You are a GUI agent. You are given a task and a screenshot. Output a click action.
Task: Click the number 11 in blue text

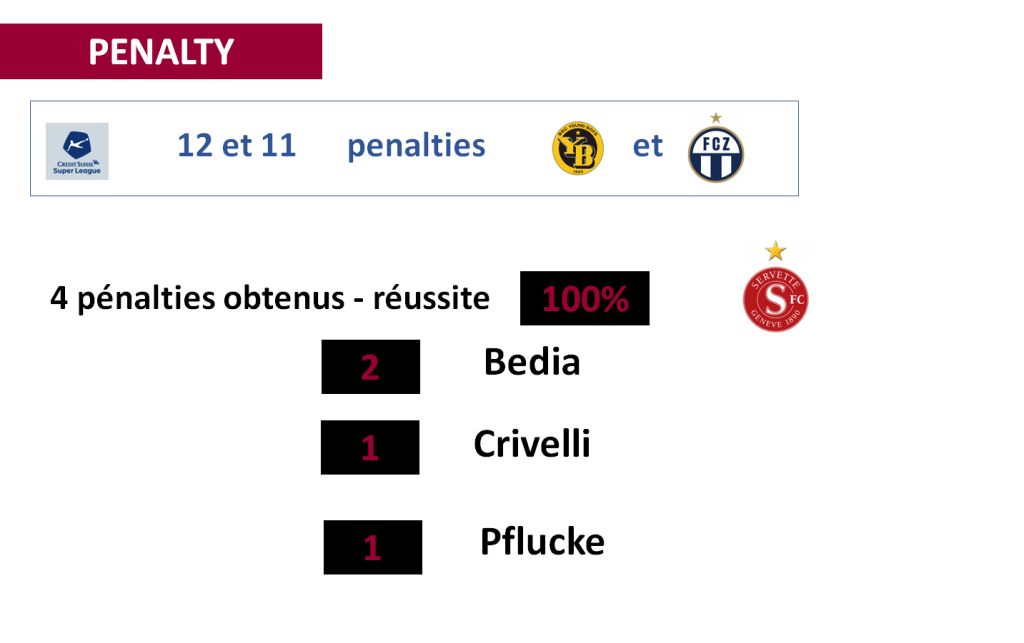[278, 146]
